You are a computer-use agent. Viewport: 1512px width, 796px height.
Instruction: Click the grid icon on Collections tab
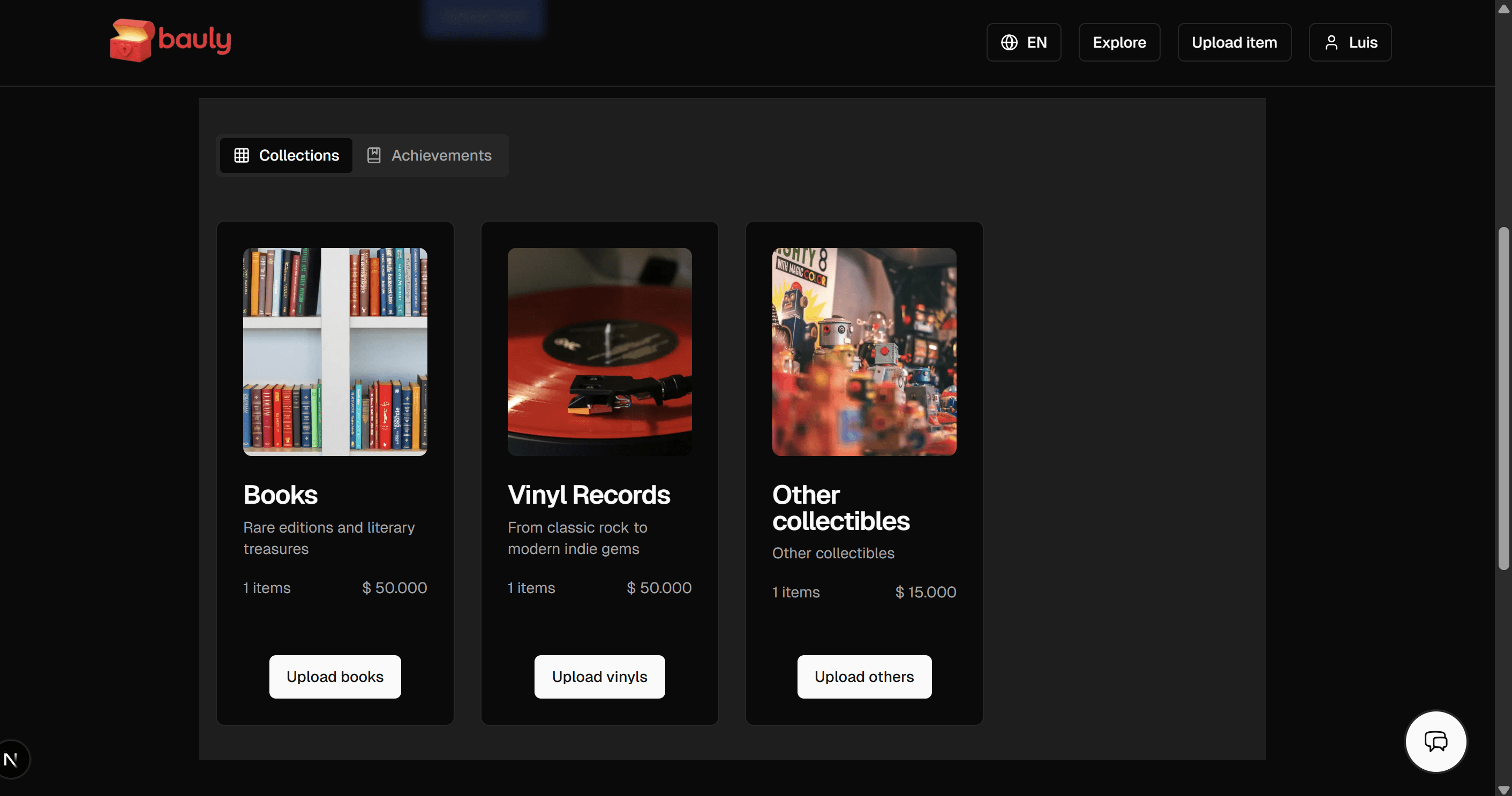[241, 155]
